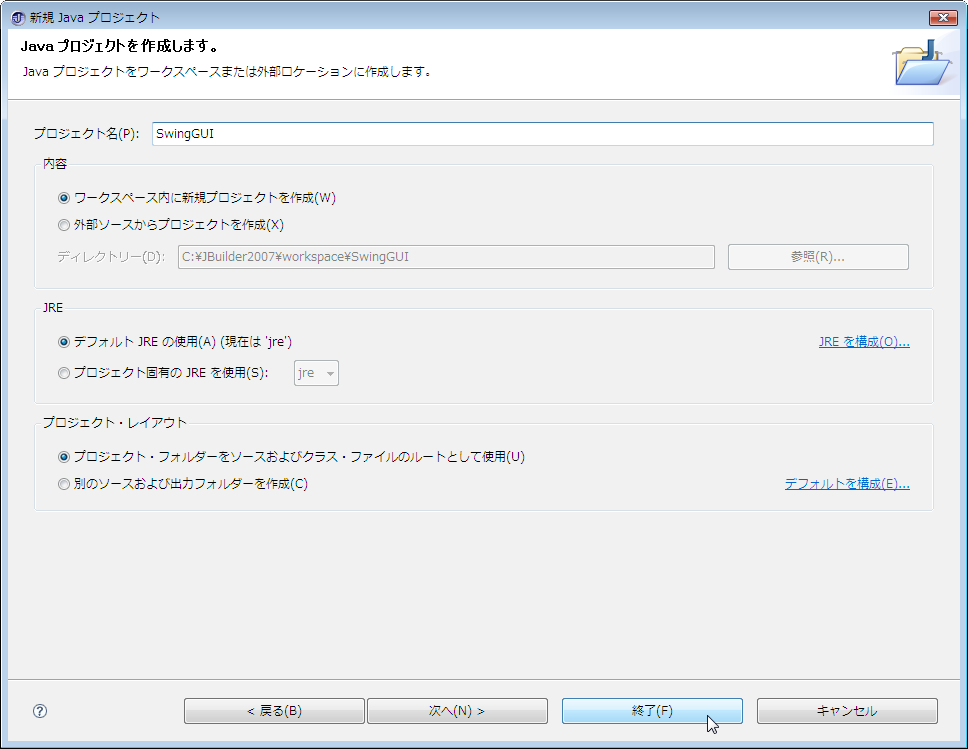968x749 pixels.
Task: Select 外部ソースからプロジェクトを作成 radio option
Action: point(65,225)
